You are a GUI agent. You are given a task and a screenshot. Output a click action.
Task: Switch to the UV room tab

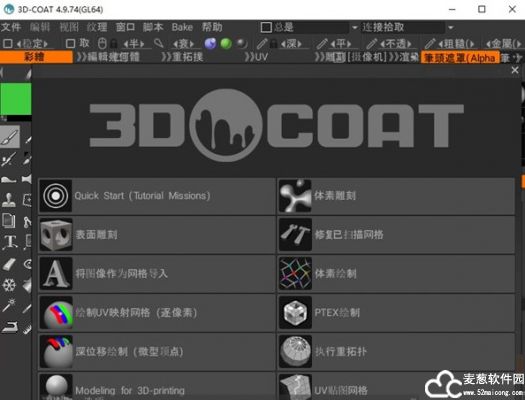pyautogui.click(x=256, y=57)
